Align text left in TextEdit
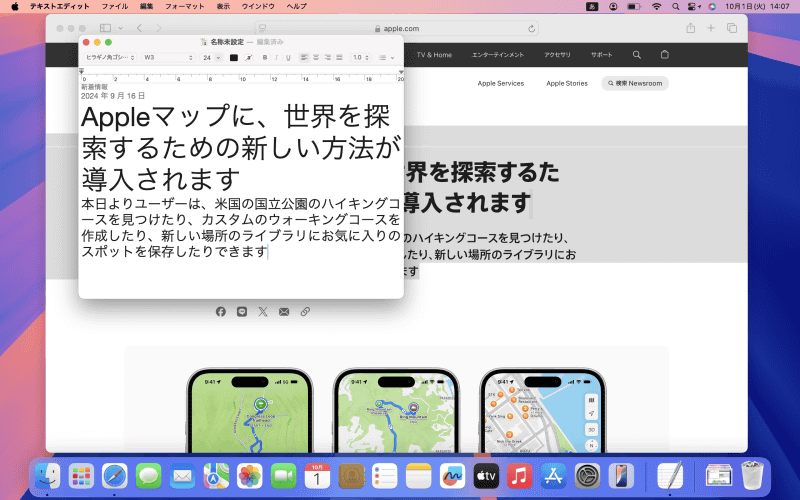800x500 pixels. (x=304, y=58)
